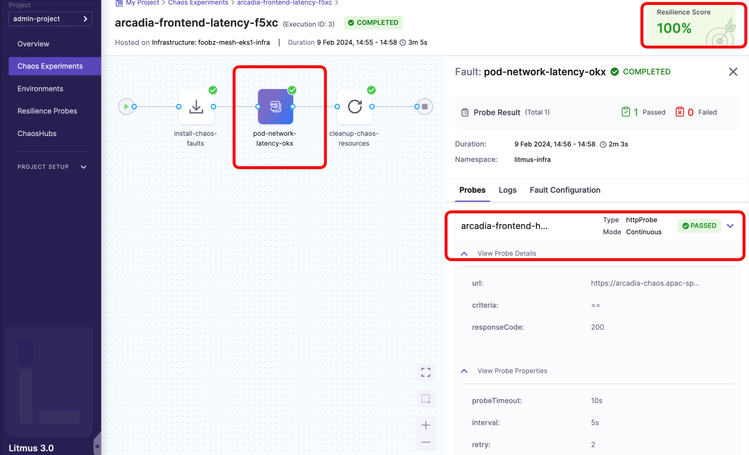The width and height of the screenshot is (749, 455).
Task: Close the fault details panel
Action: pyautogui.click(x=733, y=72)
